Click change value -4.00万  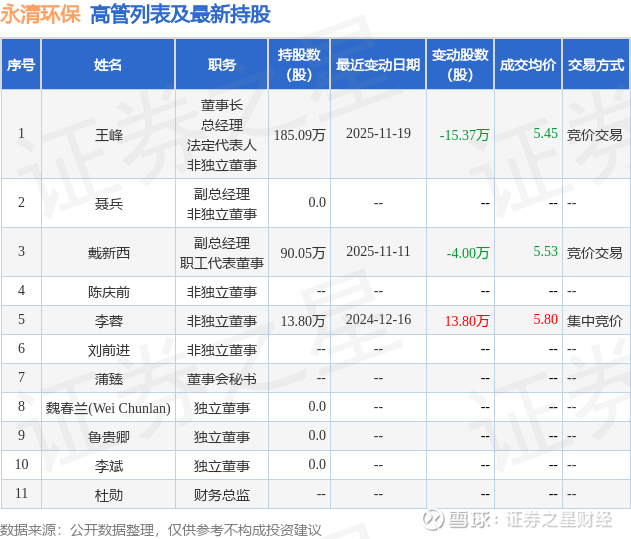coord(468,253)
